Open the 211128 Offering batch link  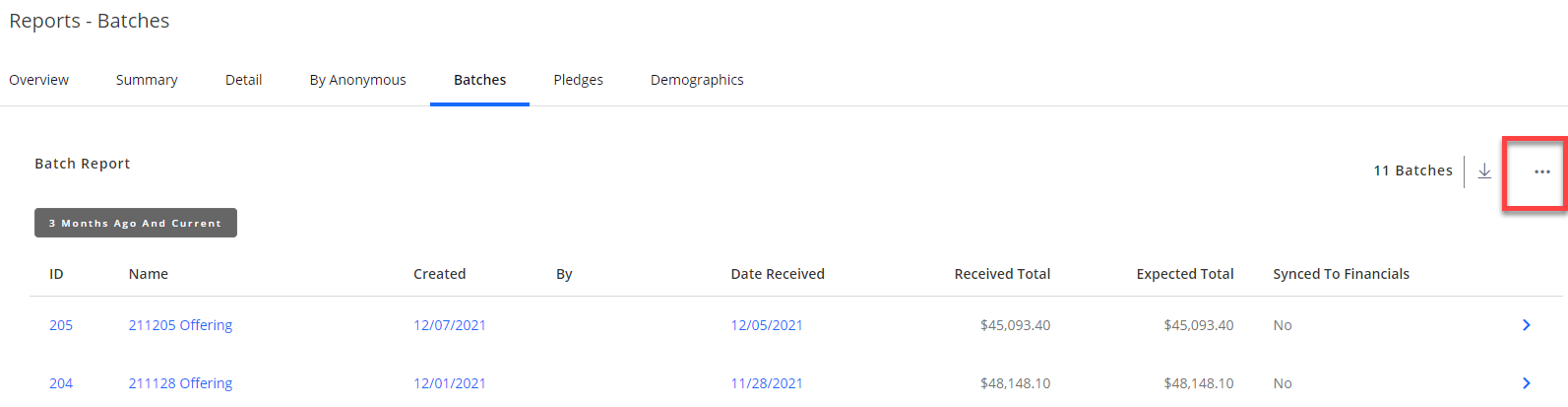(x=180, y=383)
